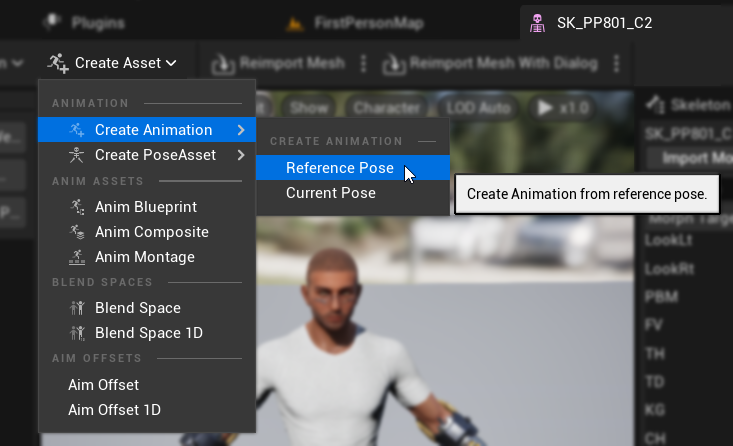The width and height of the screenshot is (733, 446).
Task: Open the x1.0 playback speed menu
Action: pos(564,107)
